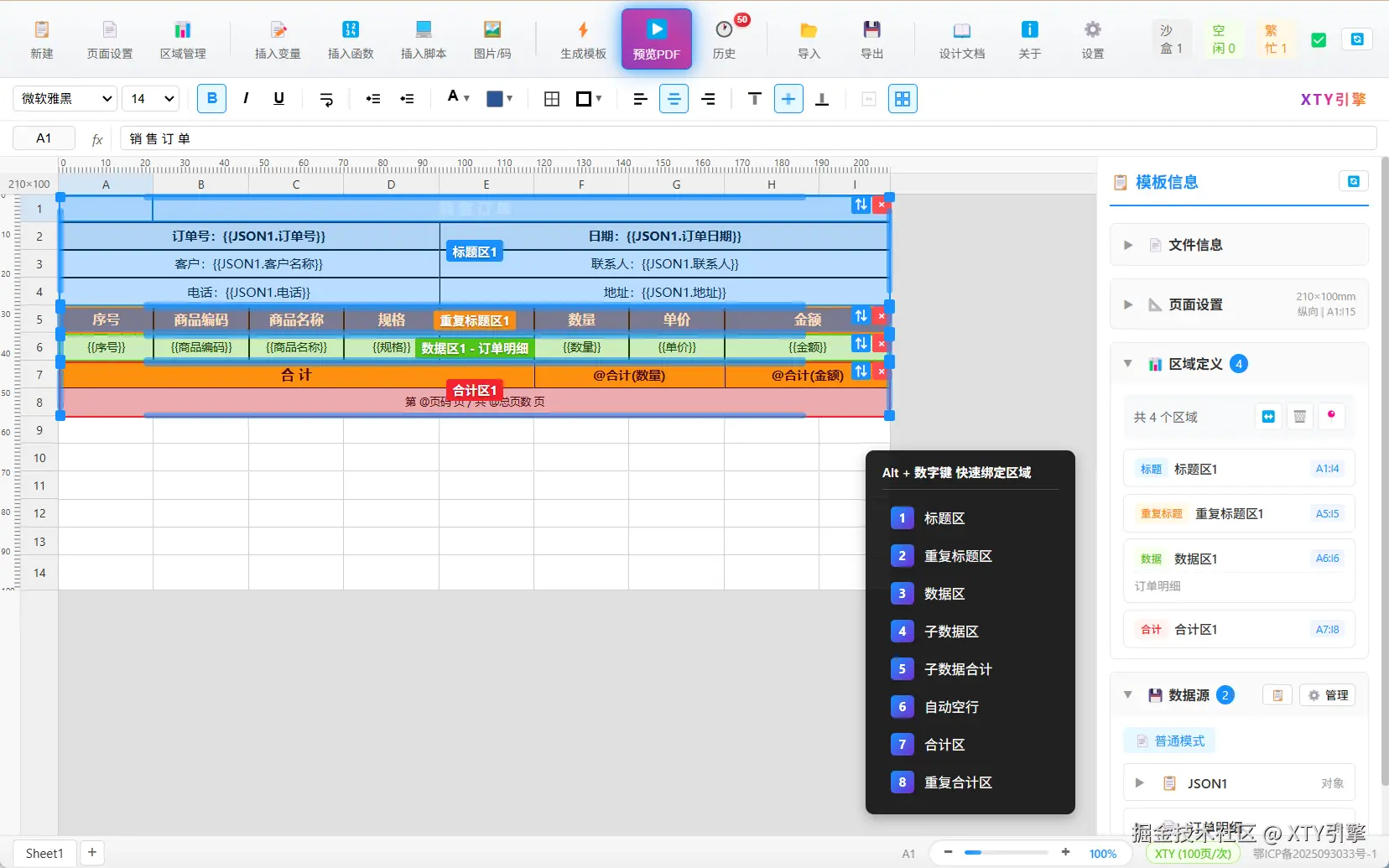
Task: Choose the 插入函数 tool
Action: [x=351, y=39]
